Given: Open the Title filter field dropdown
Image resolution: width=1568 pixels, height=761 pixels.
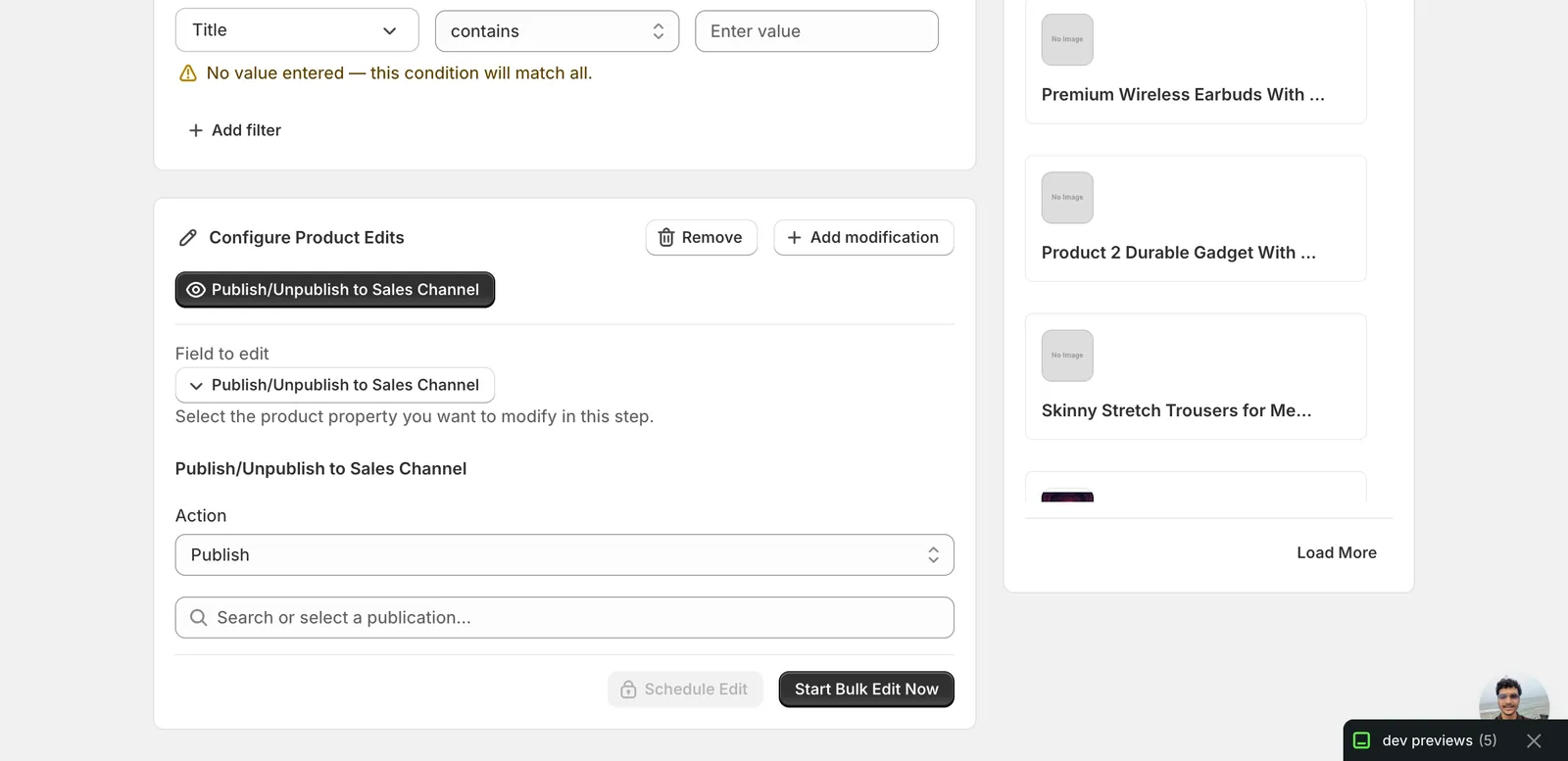Looking at the screenshot, I should pos(297,30).
